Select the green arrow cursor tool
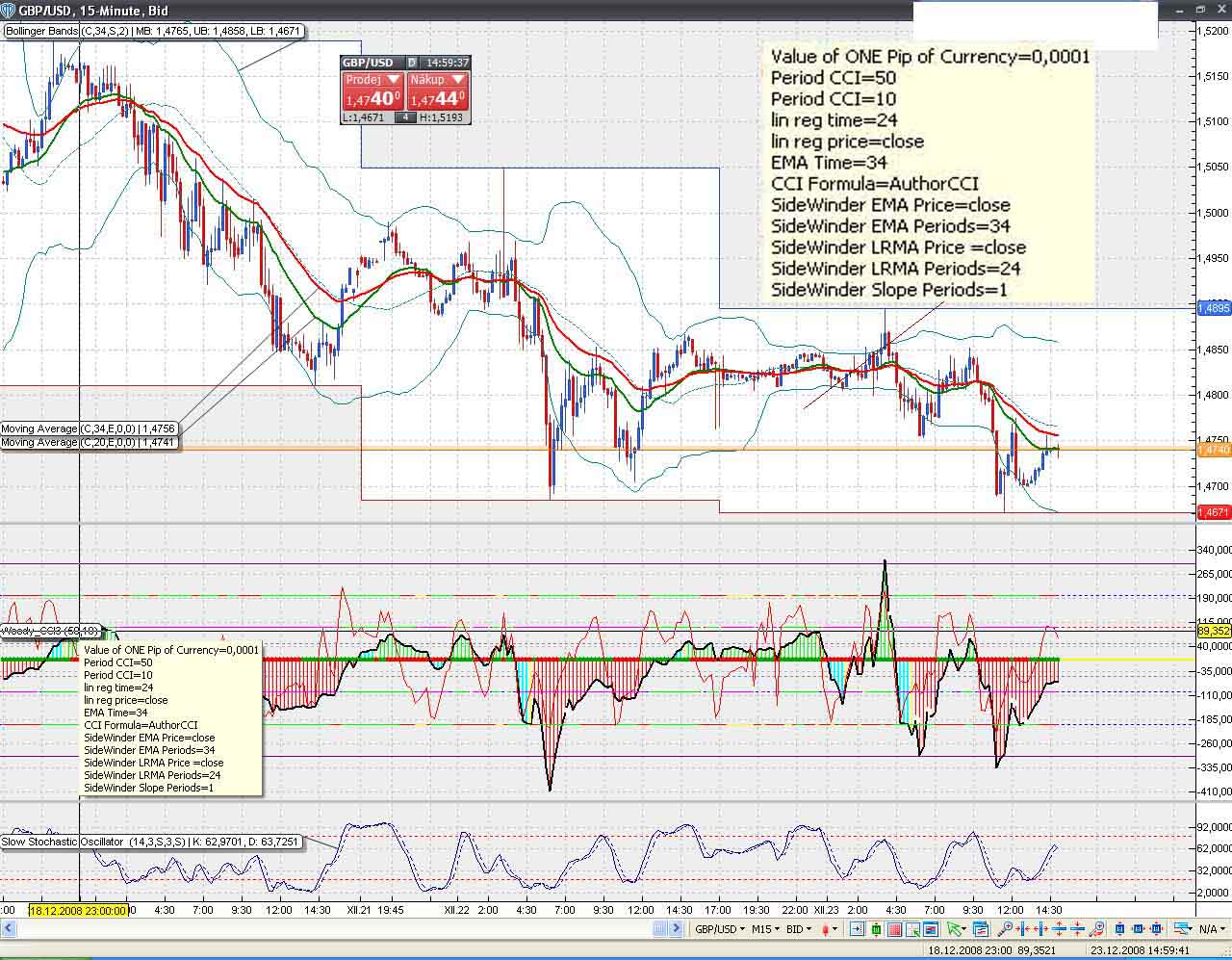Screen dimensions: 1232x960 (x=955, y=929)
